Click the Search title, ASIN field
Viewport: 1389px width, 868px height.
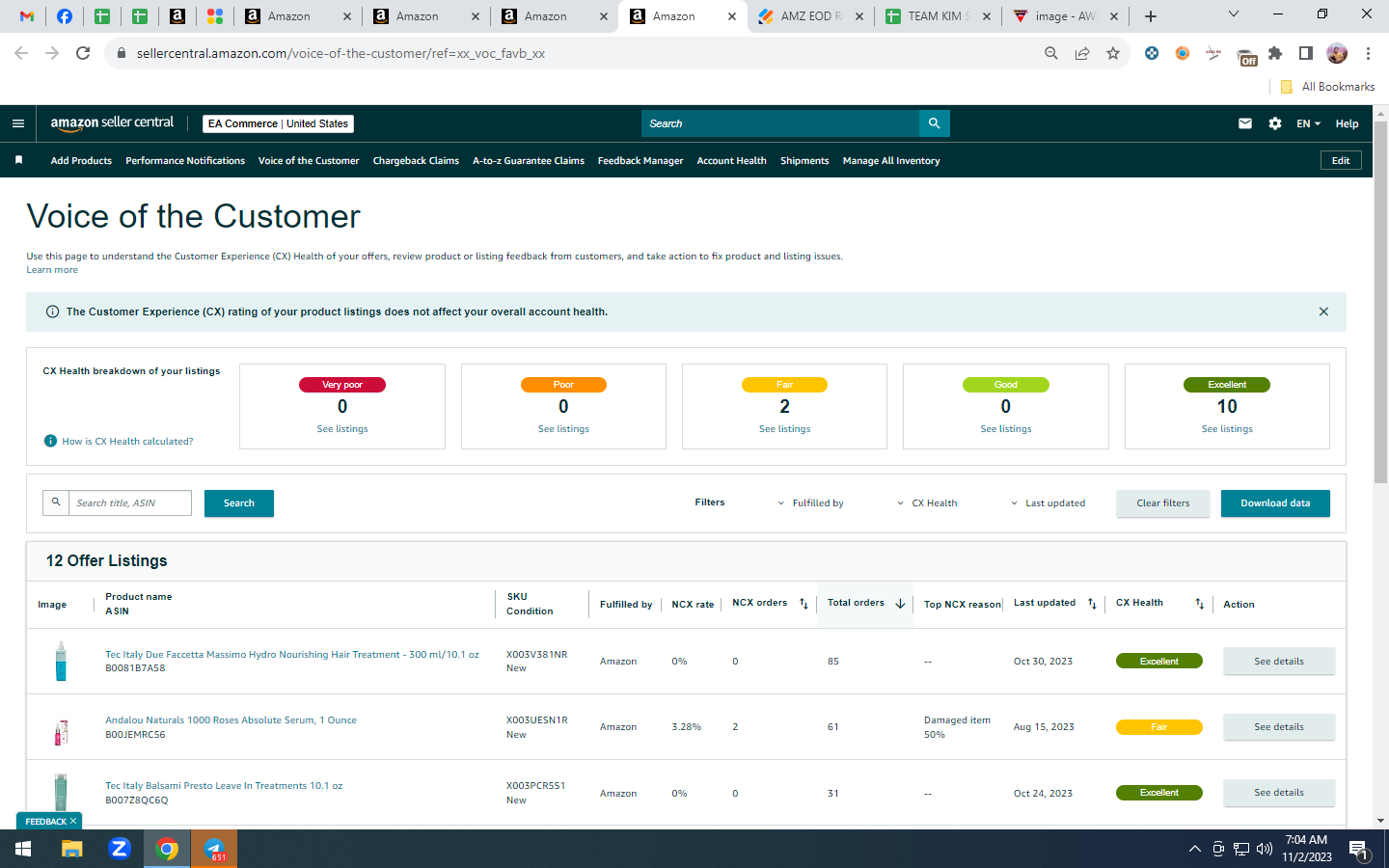pos(129,503)
